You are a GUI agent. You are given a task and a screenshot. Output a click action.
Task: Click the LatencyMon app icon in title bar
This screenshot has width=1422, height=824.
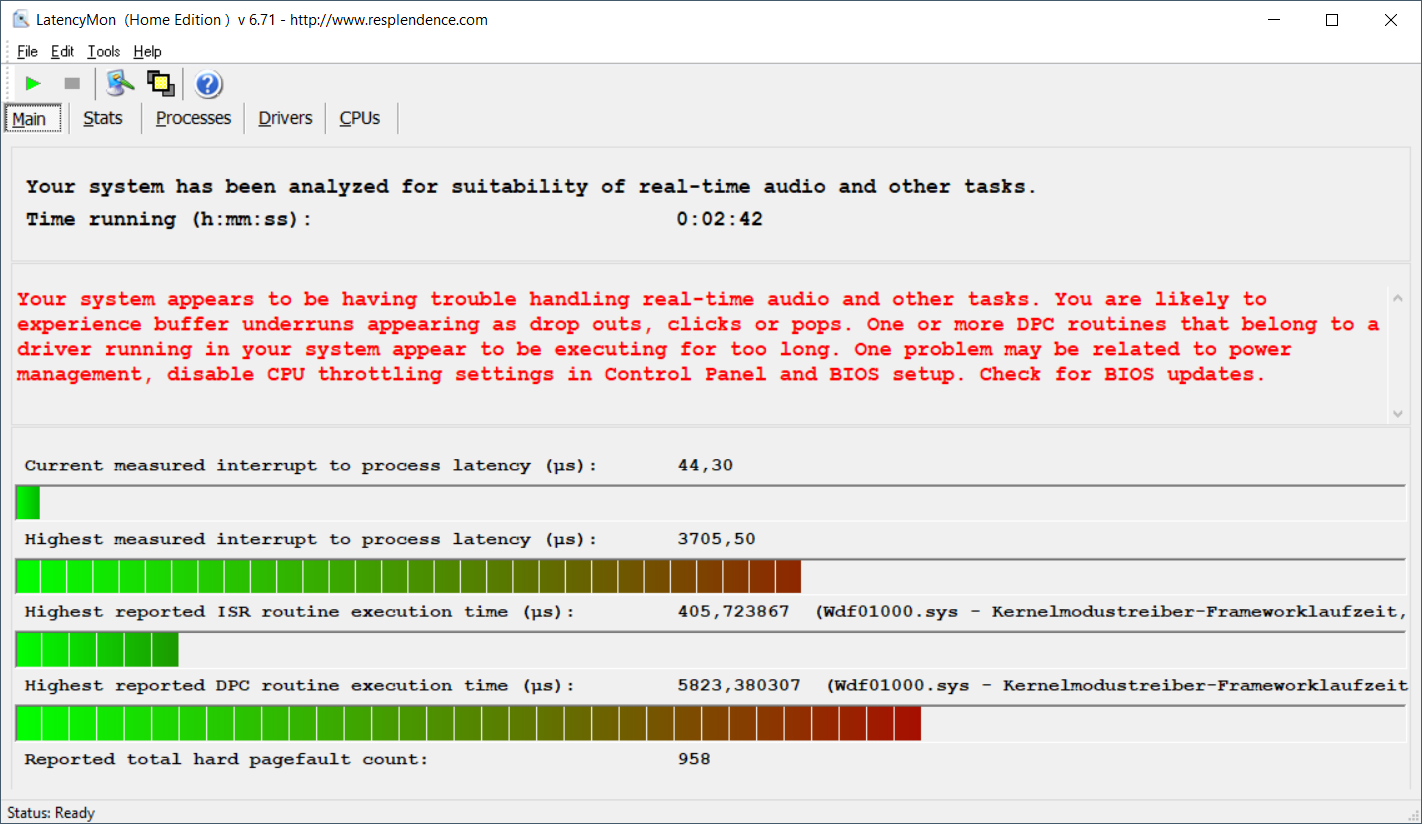tap(20, 20)
